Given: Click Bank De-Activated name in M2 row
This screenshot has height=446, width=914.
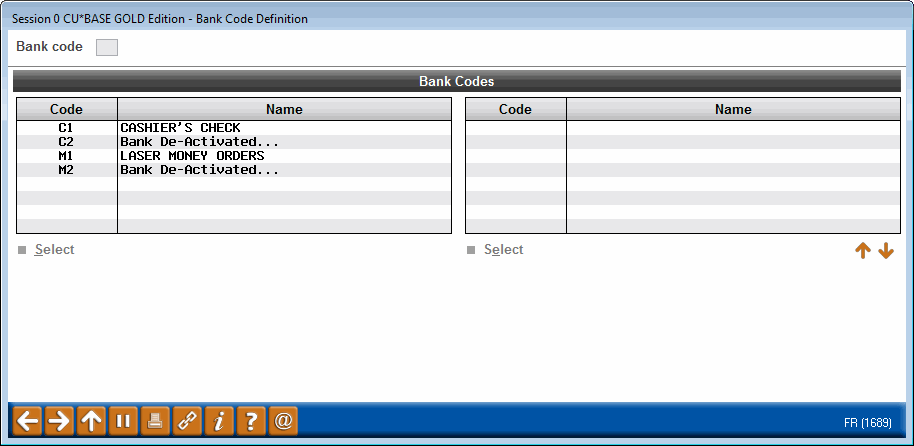Looking at the screenshot, I should coord(199,170).
